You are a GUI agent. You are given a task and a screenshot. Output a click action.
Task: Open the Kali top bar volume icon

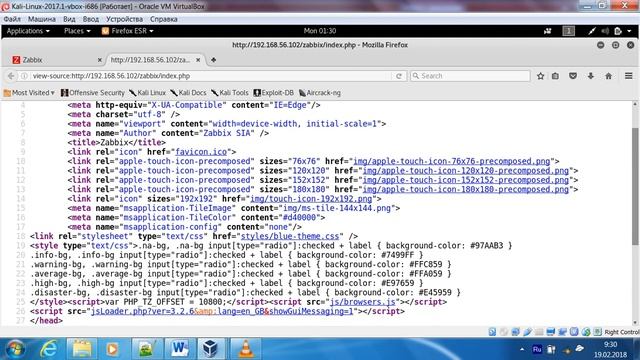tap(605, 31)
